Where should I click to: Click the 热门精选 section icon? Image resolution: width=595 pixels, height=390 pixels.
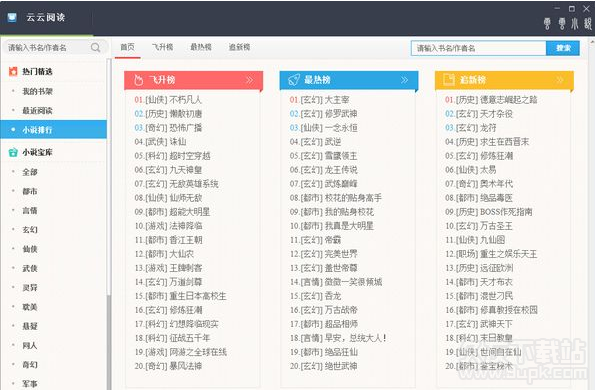(x=13, y=71)
